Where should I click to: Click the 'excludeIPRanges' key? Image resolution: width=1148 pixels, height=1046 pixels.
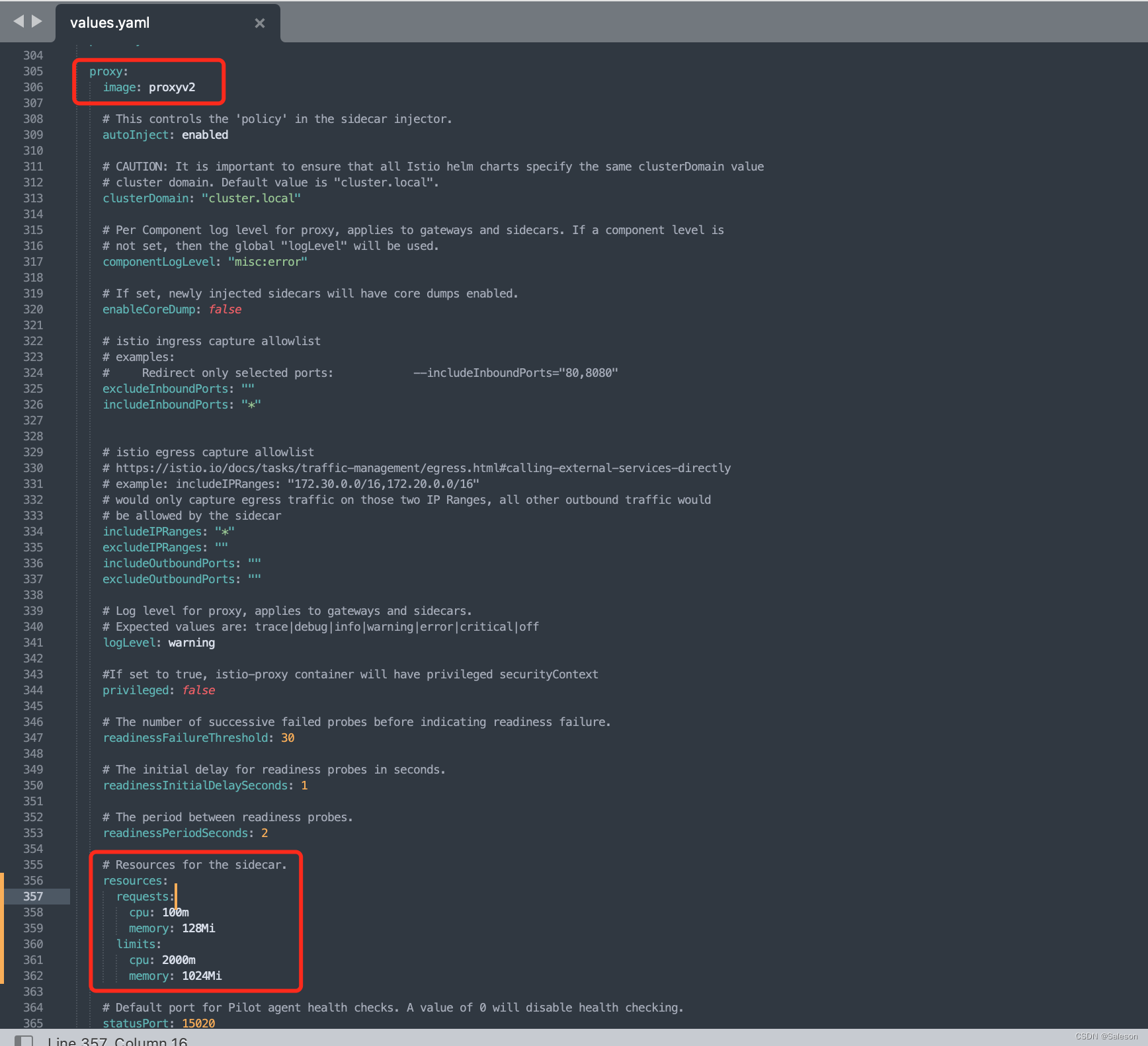click(x=152, y=547)
